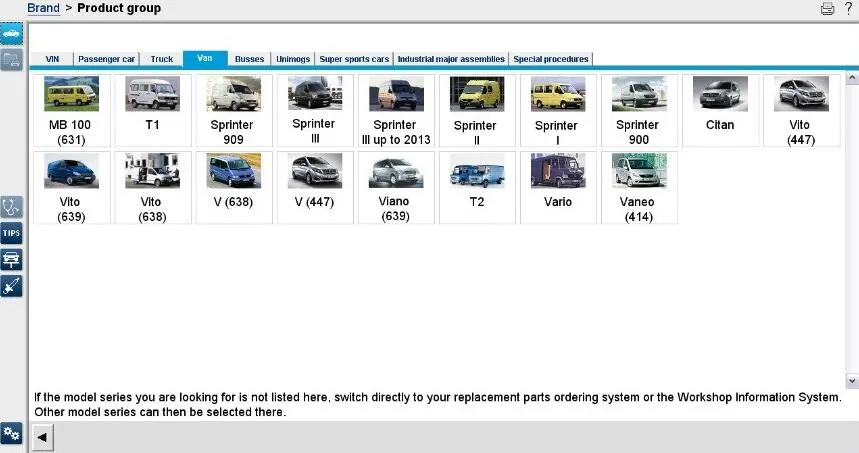This screenshot has width=859, height=453.
Task: Switch to the Busses tab
Action: [249, 59]
